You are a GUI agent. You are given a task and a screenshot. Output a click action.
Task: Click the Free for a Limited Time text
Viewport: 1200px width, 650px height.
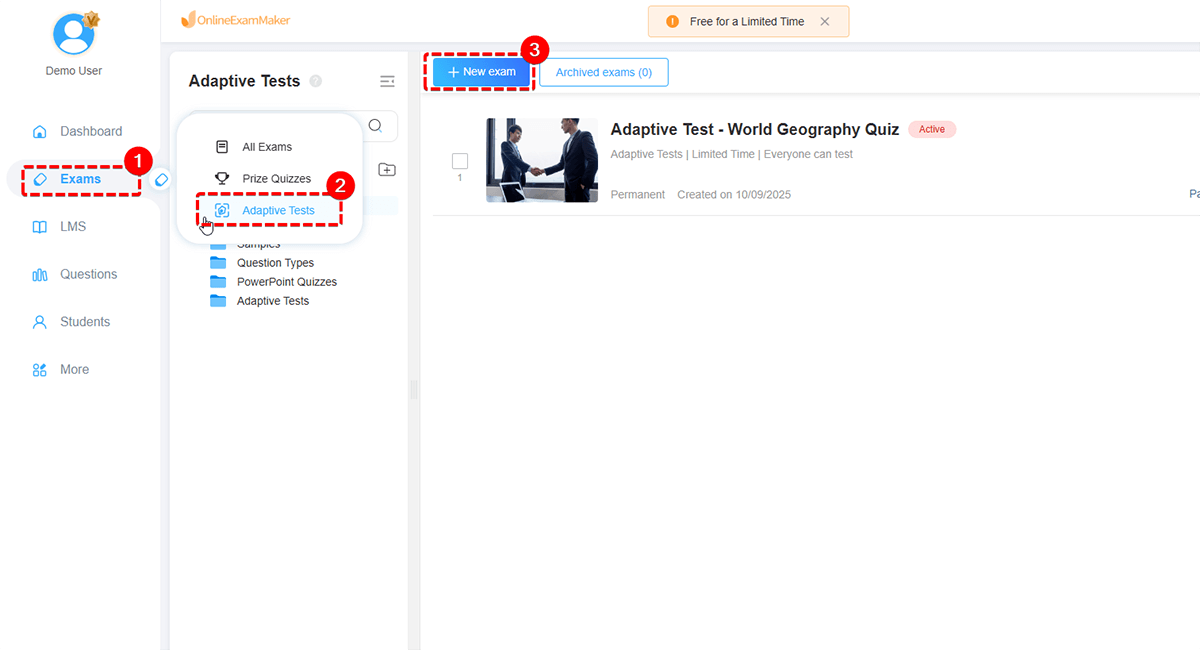coord(747,21)
